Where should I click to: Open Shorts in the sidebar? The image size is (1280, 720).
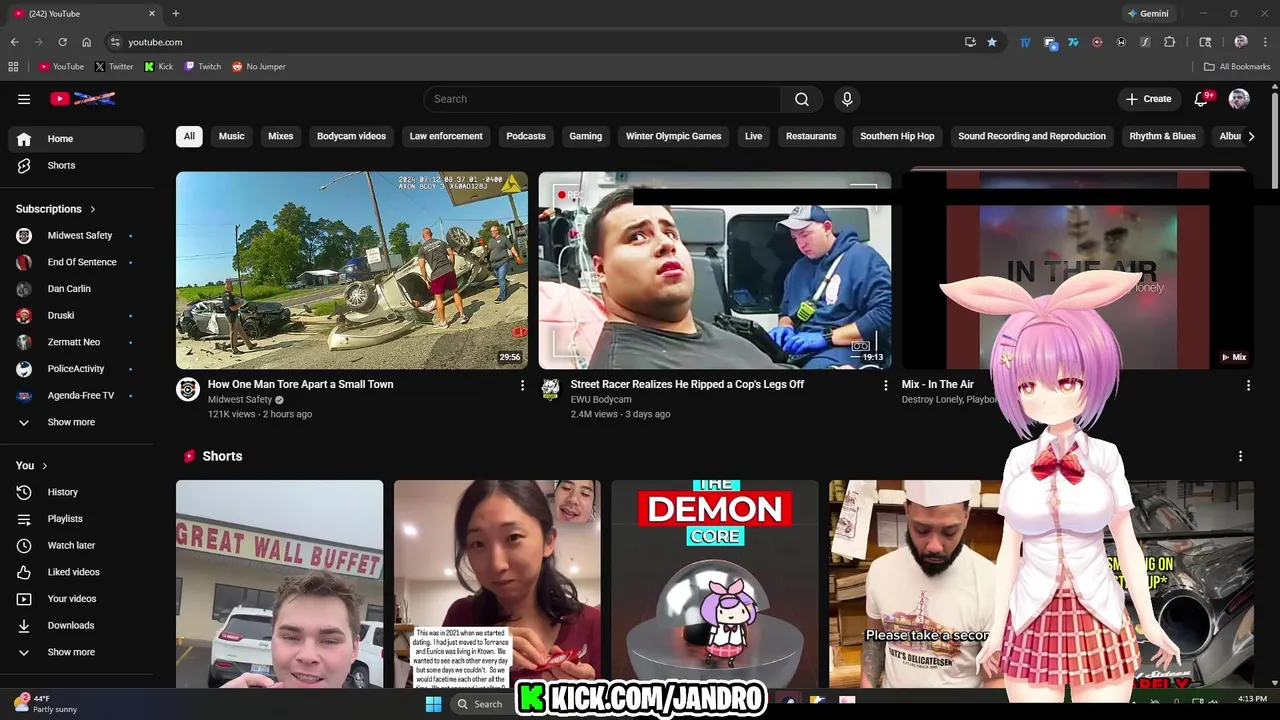coord(76,166)
